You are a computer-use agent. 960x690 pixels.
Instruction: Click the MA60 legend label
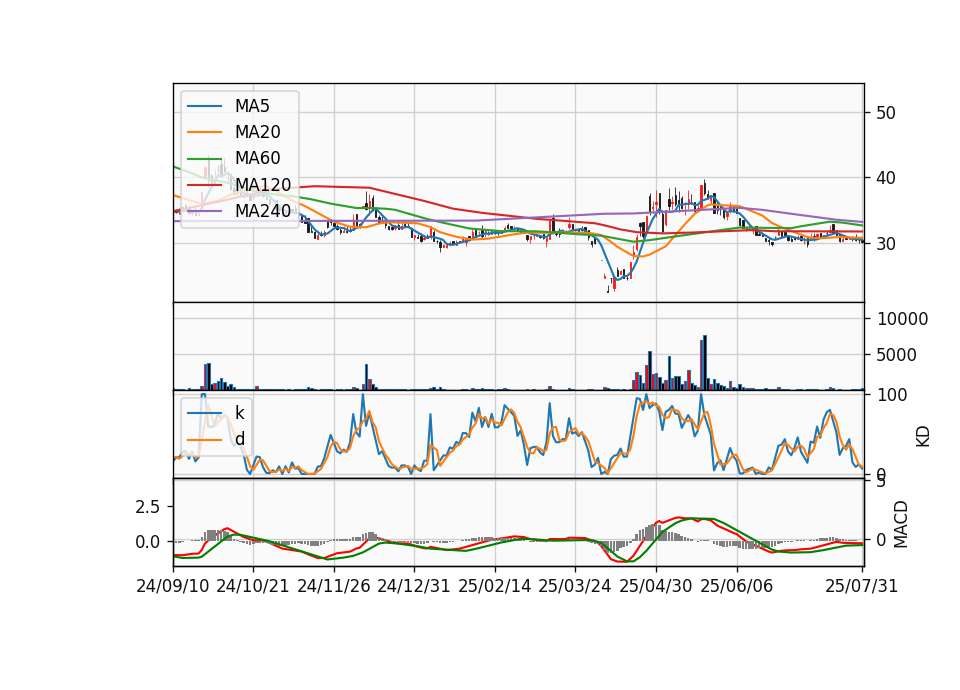pyautogui.click(x=257, y=158)
